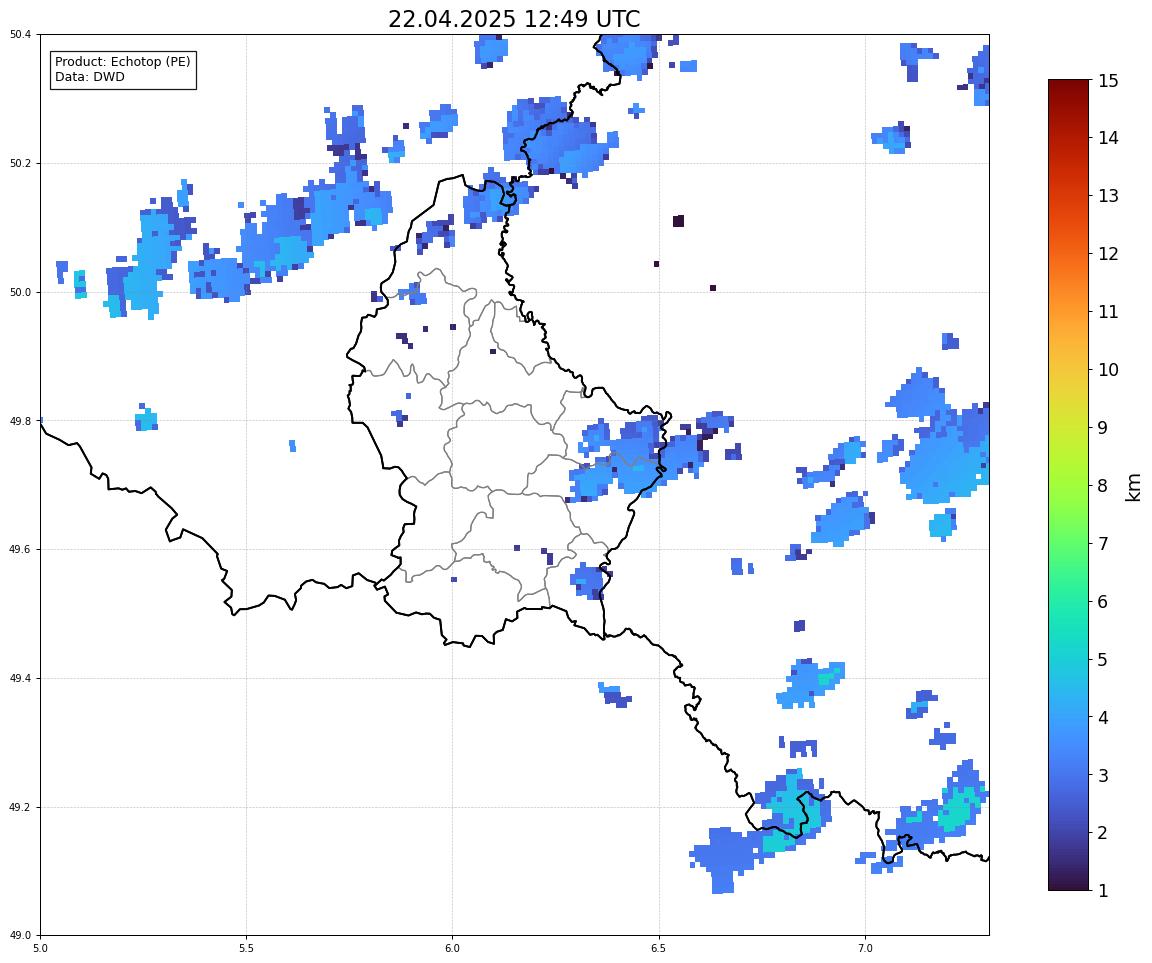Click the 'Data: DWD' legend line
The image size is (1152, 963).
90,77
